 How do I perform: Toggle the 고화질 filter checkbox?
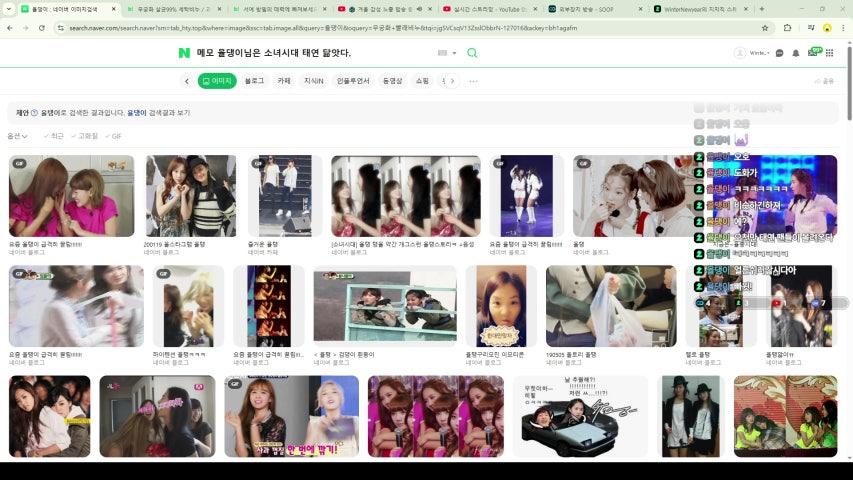coord(84,136)
